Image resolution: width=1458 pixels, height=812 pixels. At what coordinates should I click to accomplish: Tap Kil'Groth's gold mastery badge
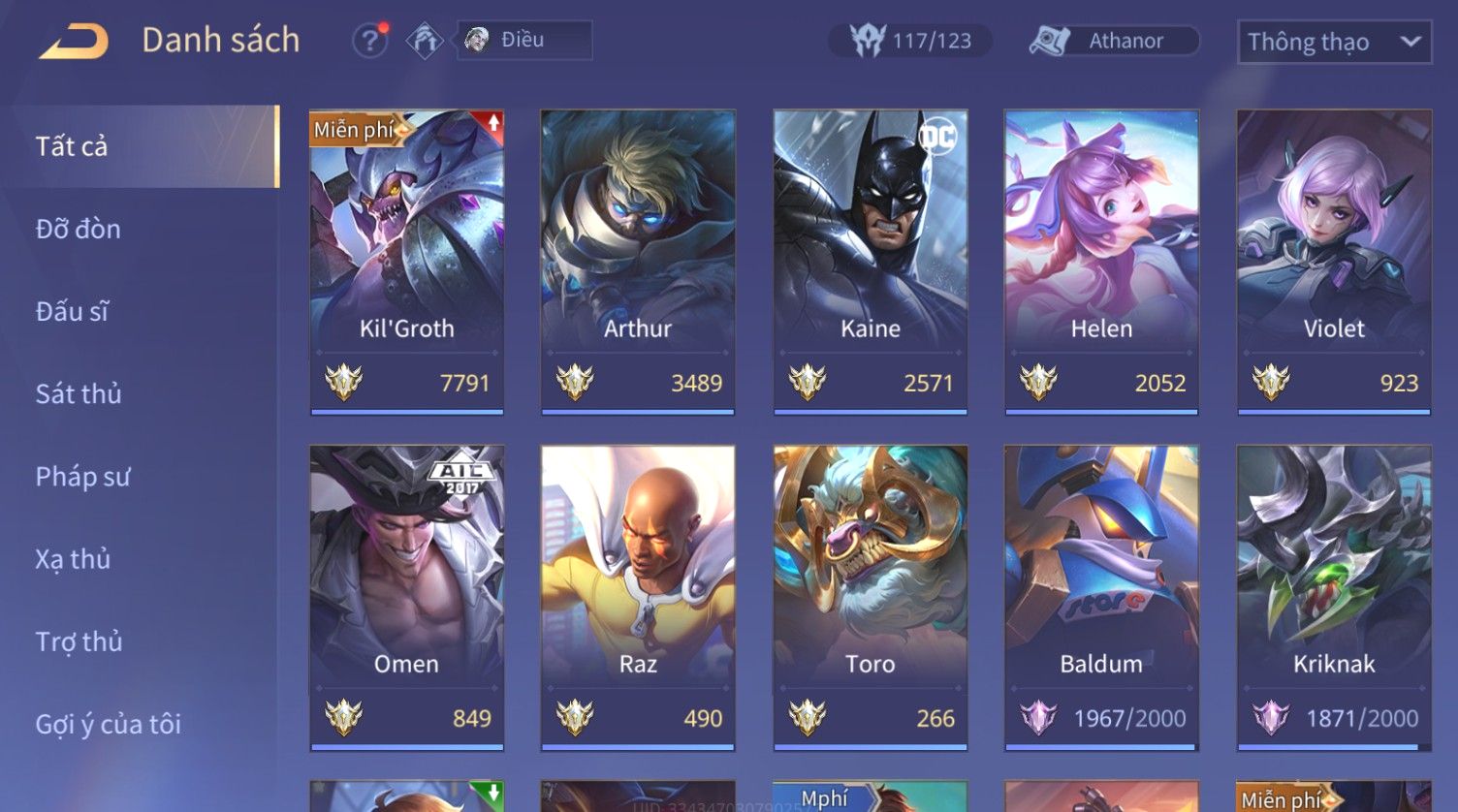(344, 383)
